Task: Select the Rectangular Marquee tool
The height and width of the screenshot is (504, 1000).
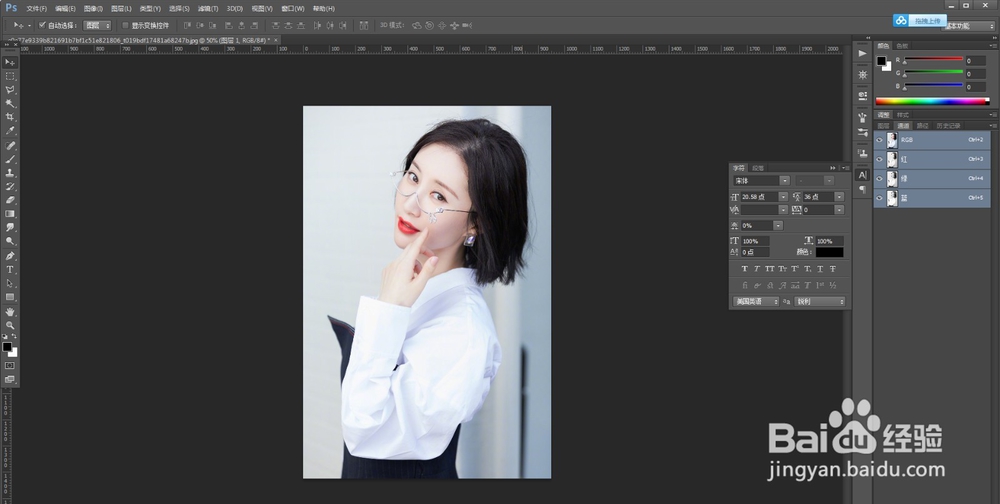Action: point(10,76)
